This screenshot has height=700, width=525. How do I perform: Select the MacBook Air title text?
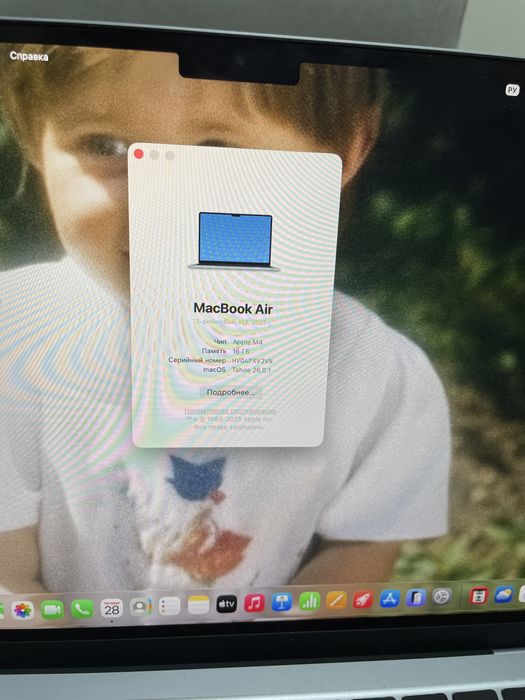tap(233, 308)
